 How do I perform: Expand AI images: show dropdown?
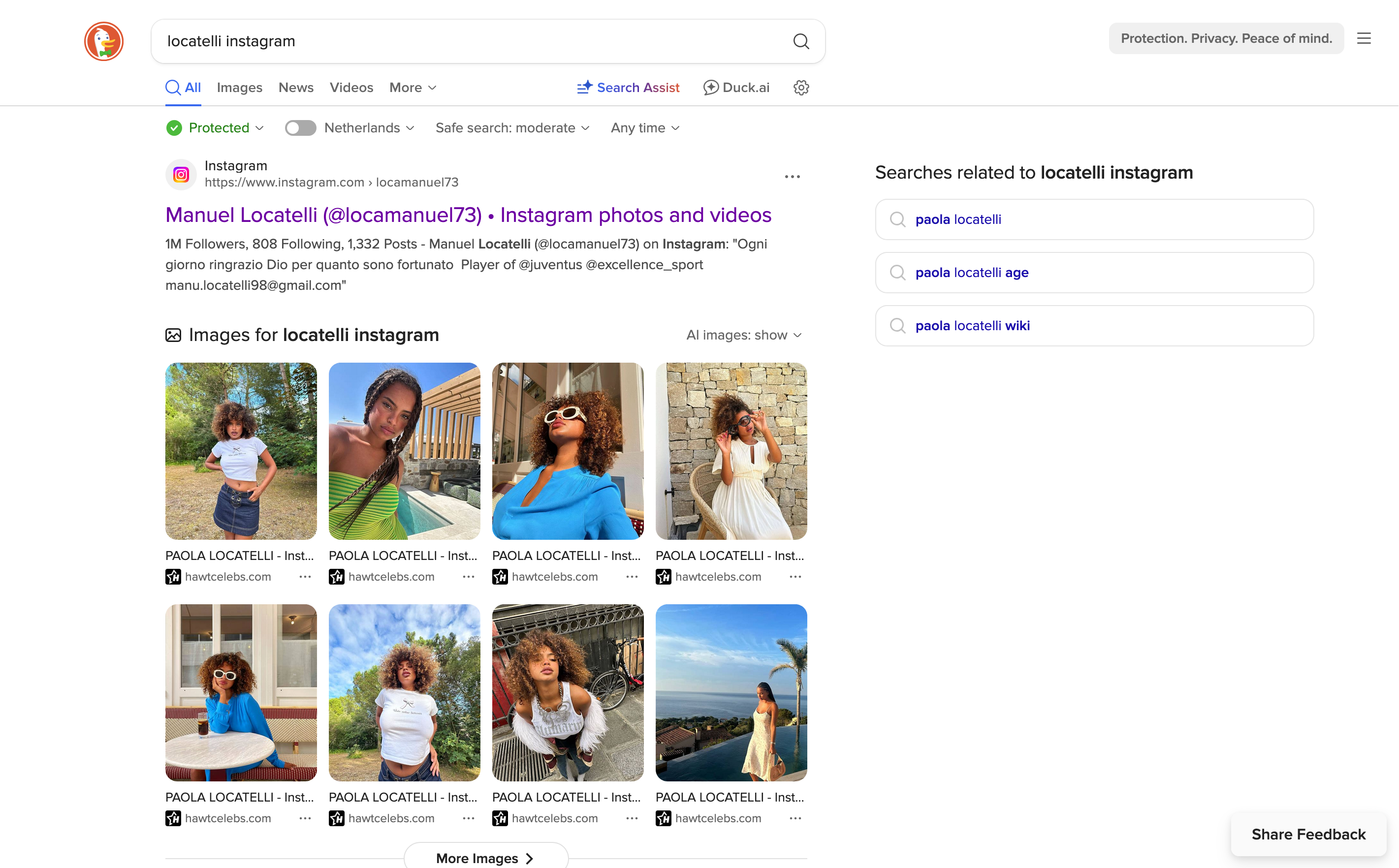pyautogui.click(x=743, y=335)
